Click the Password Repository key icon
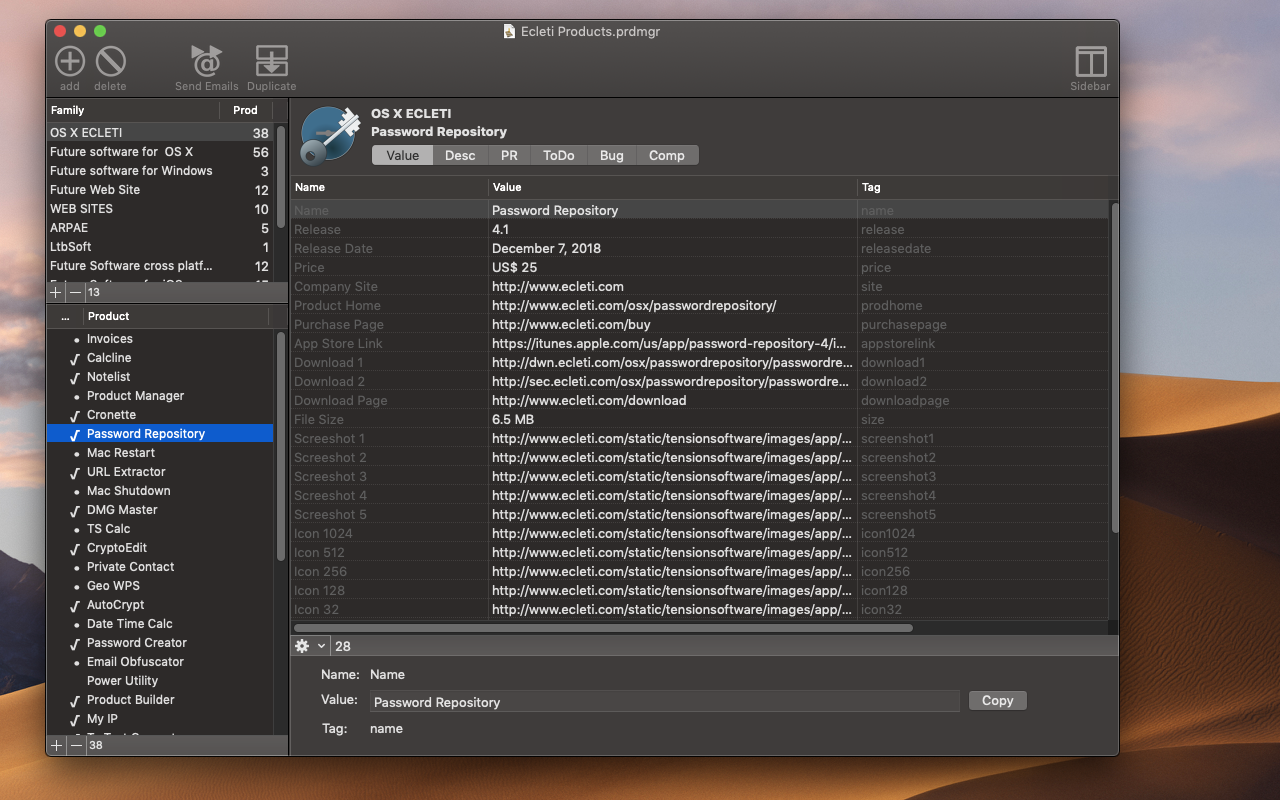Viewport: 1280px width, 800px height. [329, 136]
